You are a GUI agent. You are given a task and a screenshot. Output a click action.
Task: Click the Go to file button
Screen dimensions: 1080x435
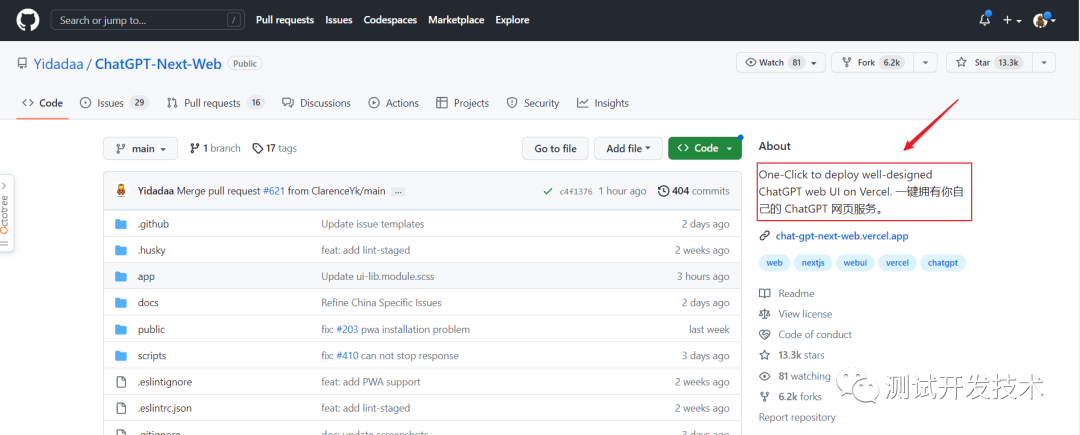point(555,148)
